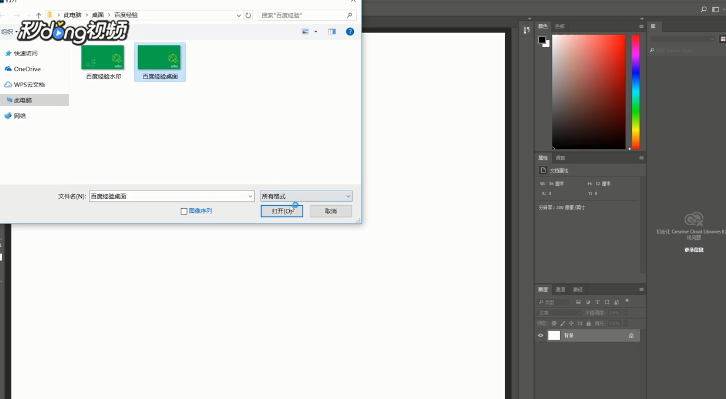Filter layers by pixel layer icon
Image resolution: width=726 pixels, height=399 pixels.
[x=578, y=302]
